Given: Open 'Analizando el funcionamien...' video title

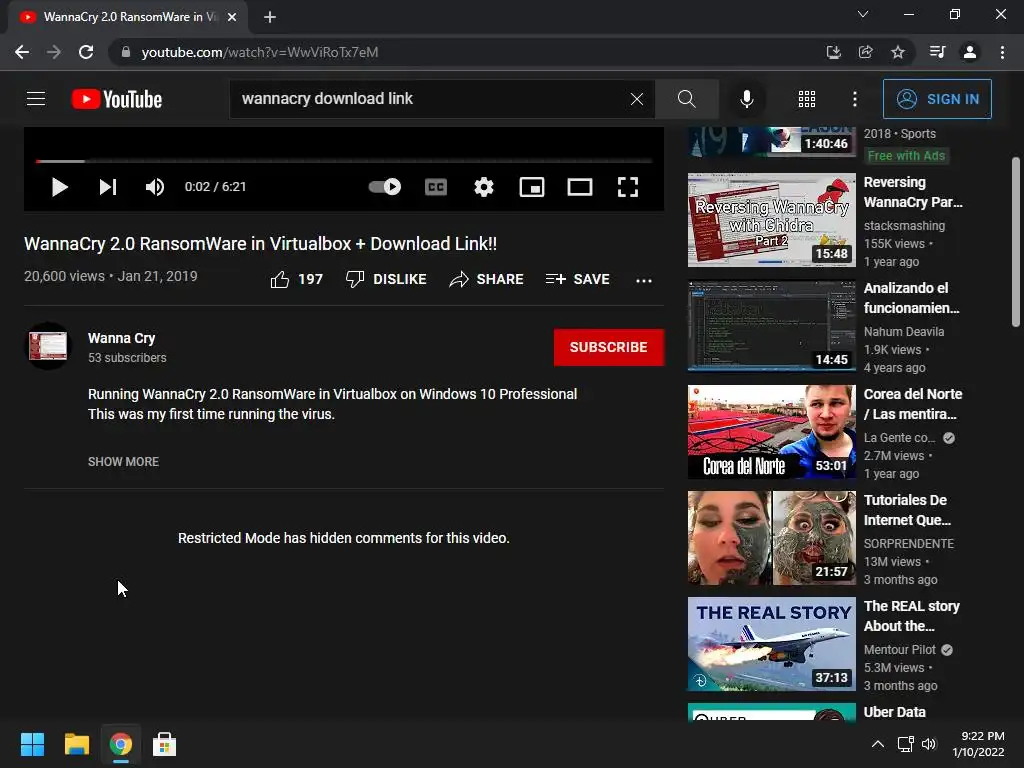Looking at the screenshot, I should click(912, 298).
